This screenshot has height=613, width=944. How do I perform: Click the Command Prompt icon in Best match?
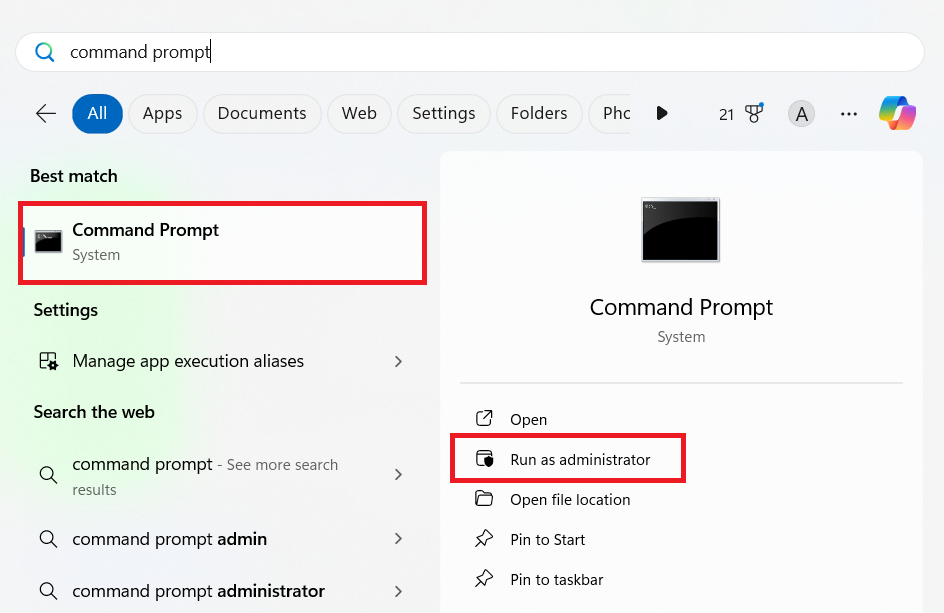tap(48, 241)
